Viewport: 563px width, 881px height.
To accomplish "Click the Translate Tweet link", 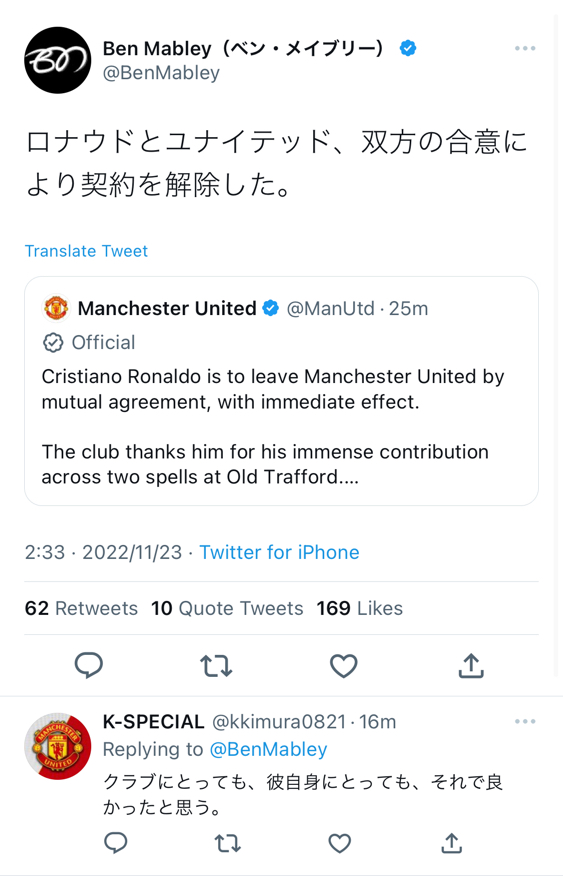I will 86,251.
